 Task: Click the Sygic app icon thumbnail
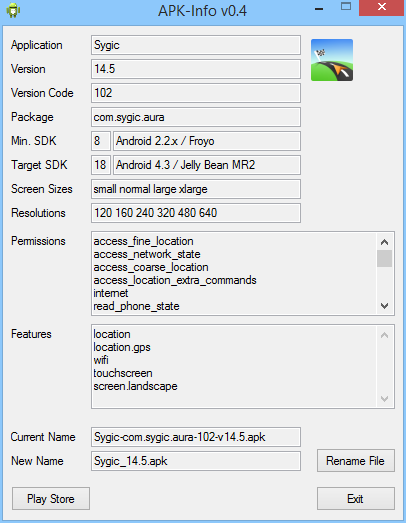(x=332, y=60)
